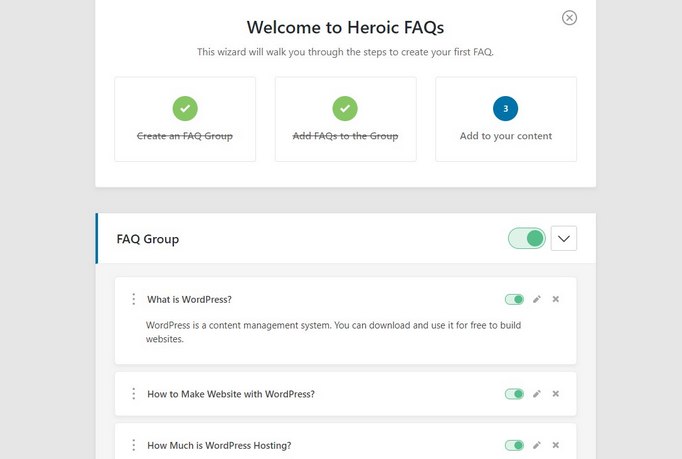The width and height of the screenshot is (682, 459).
Task: Click pencil icon for 'How to Make Website with WordPress?'
Action: click(x=537, y=394)
